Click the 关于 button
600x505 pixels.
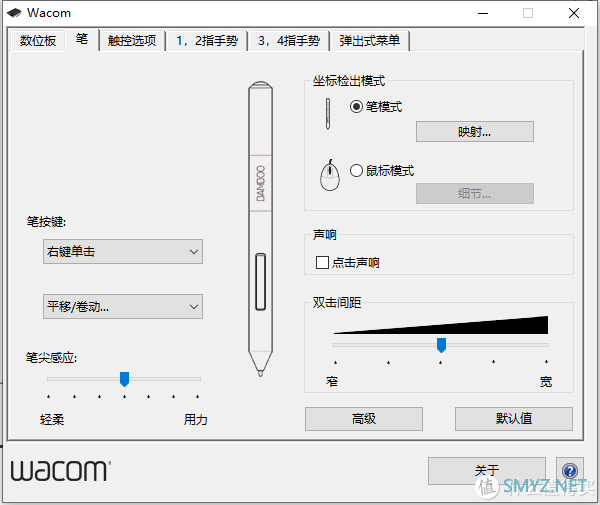pyautogui.click(x=487, y=471)
